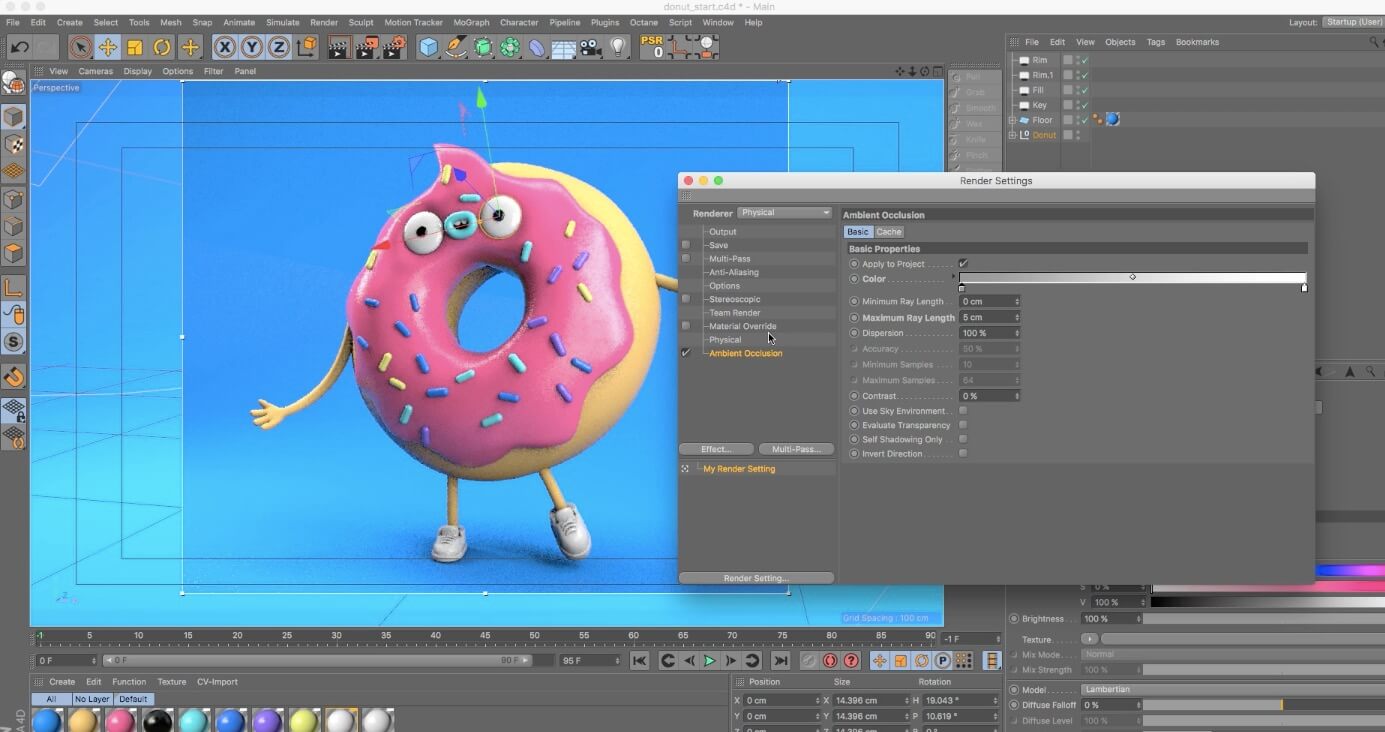Open the Layout dropdown showing Startup (User)
This screenshot has height=732, width=1385.
1352,22
